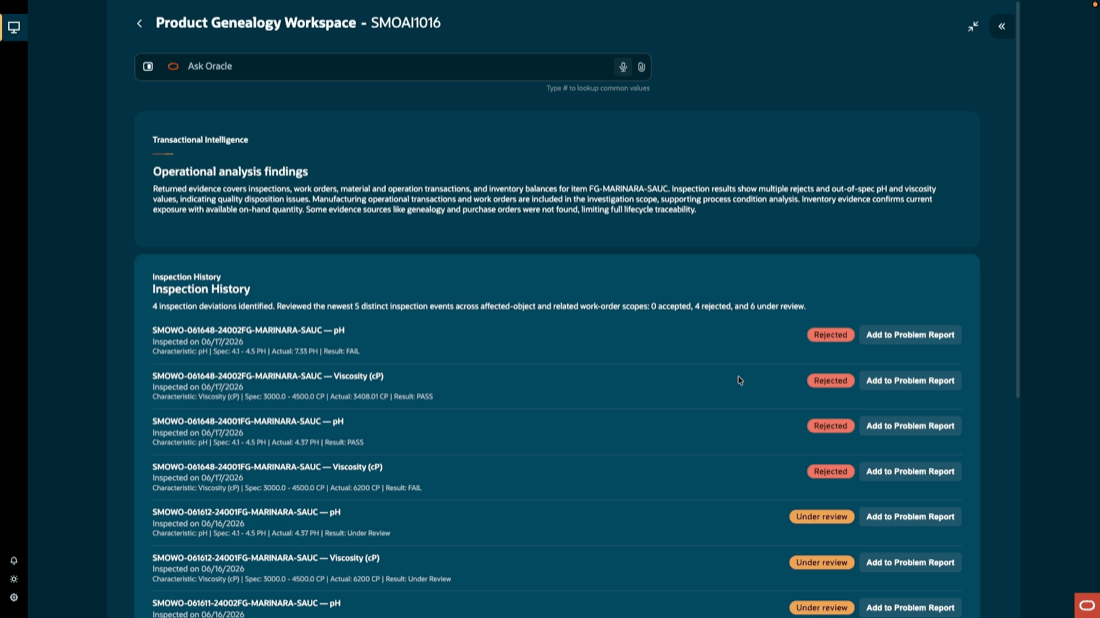Add SMOWO-061611-24002 pH inspection to Problem Report
Viewport: 1100px width, 618px height.
910,607
